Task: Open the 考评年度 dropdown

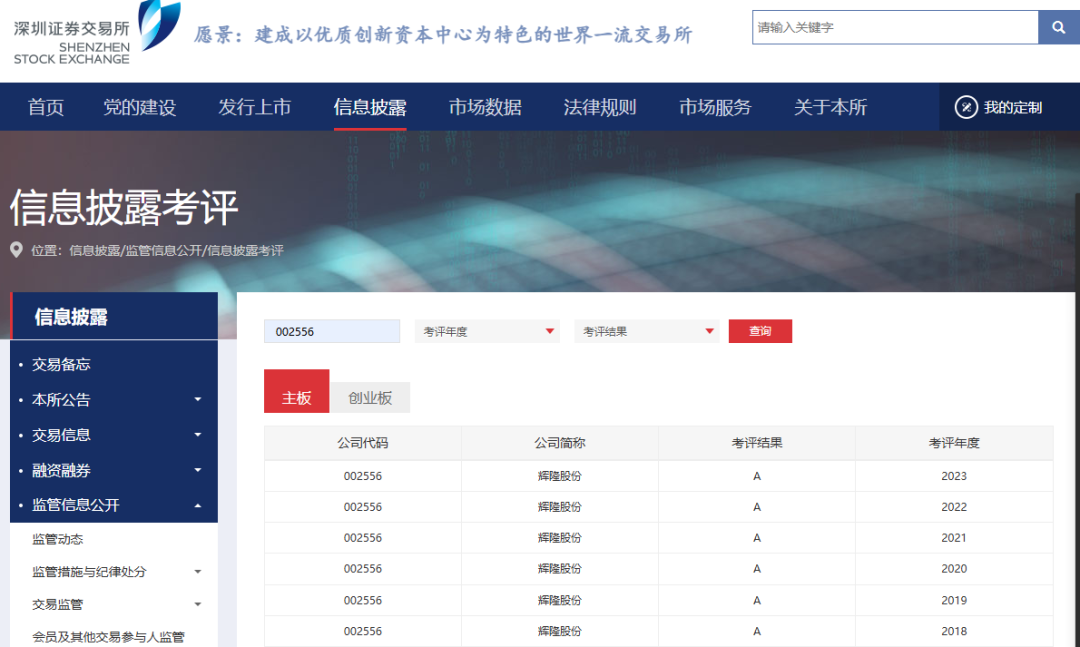Action: pos(488,331)
